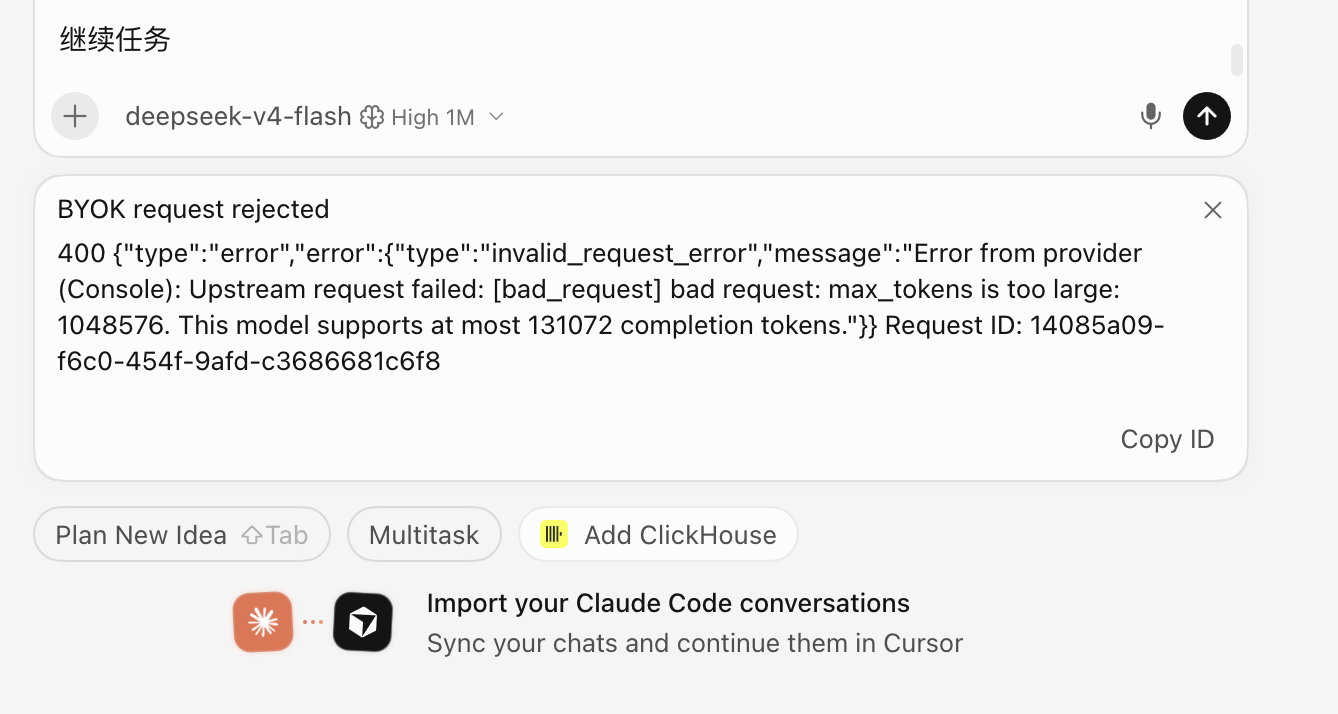1338x714 pixels.
Task: Open Import your Claude Code conversations
Action: 668,603
